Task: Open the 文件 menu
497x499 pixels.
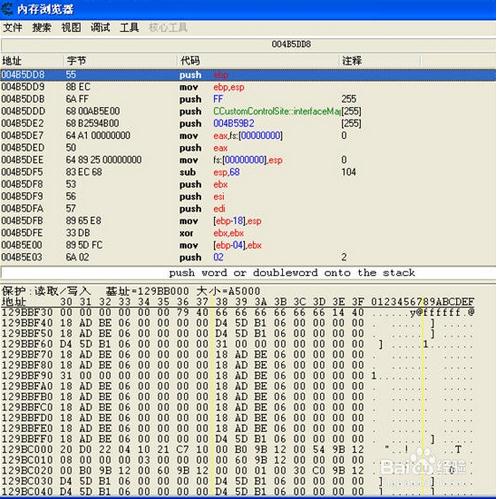Action: tap(13, 28)
